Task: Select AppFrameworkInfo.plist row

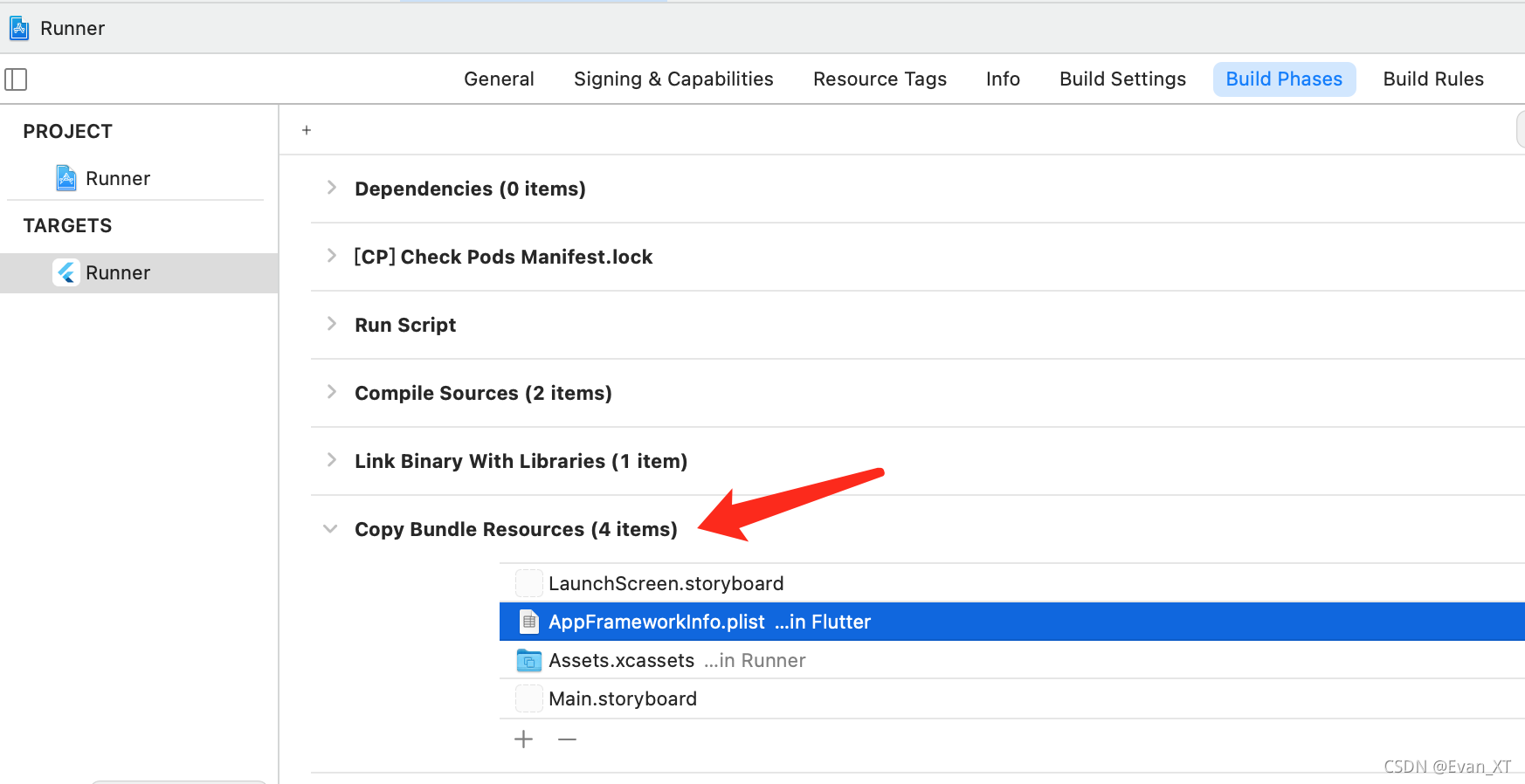Action: coord(1011,622)
